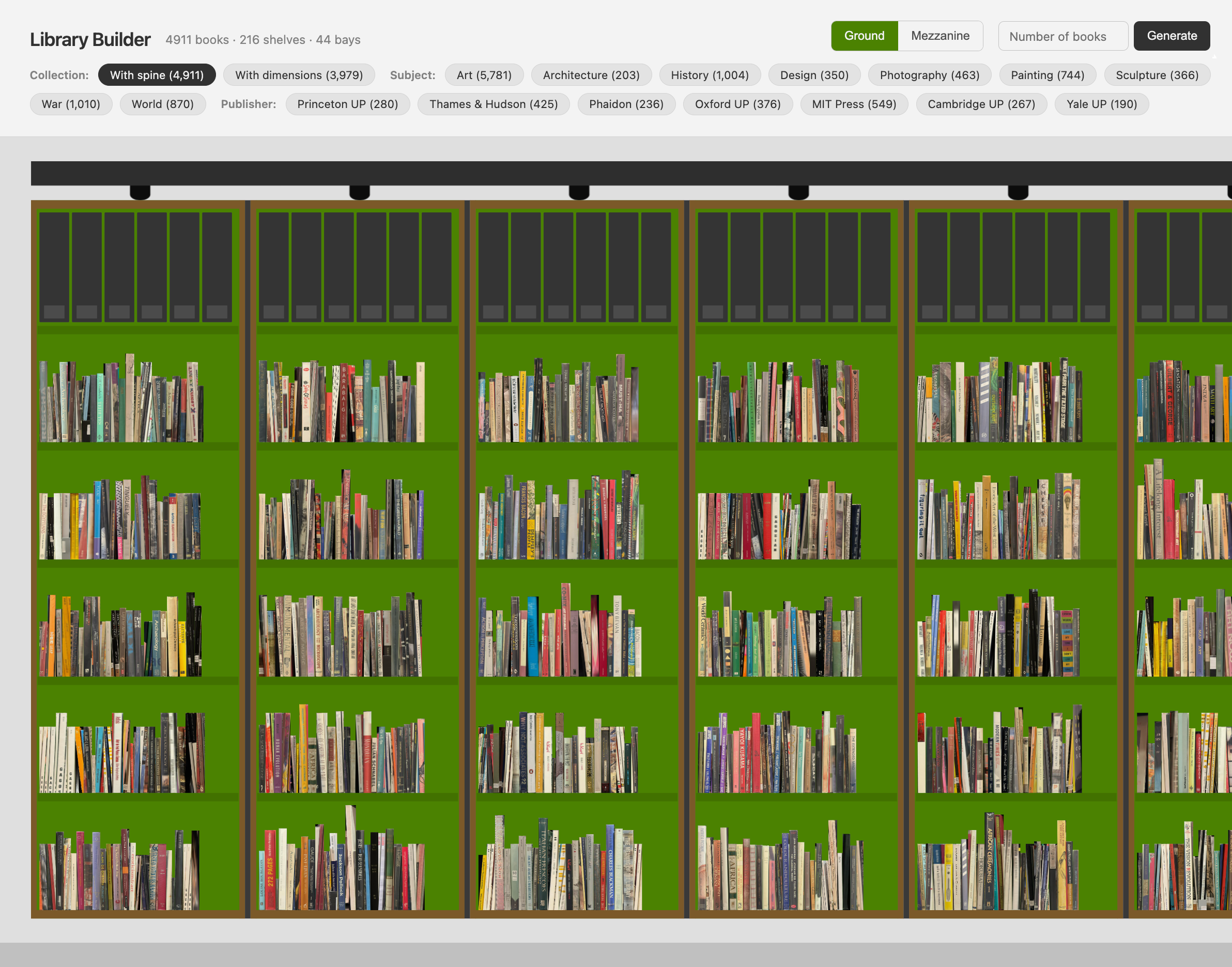Enable the Photography subject filter
1232x967 pixels.
point(930,75)
